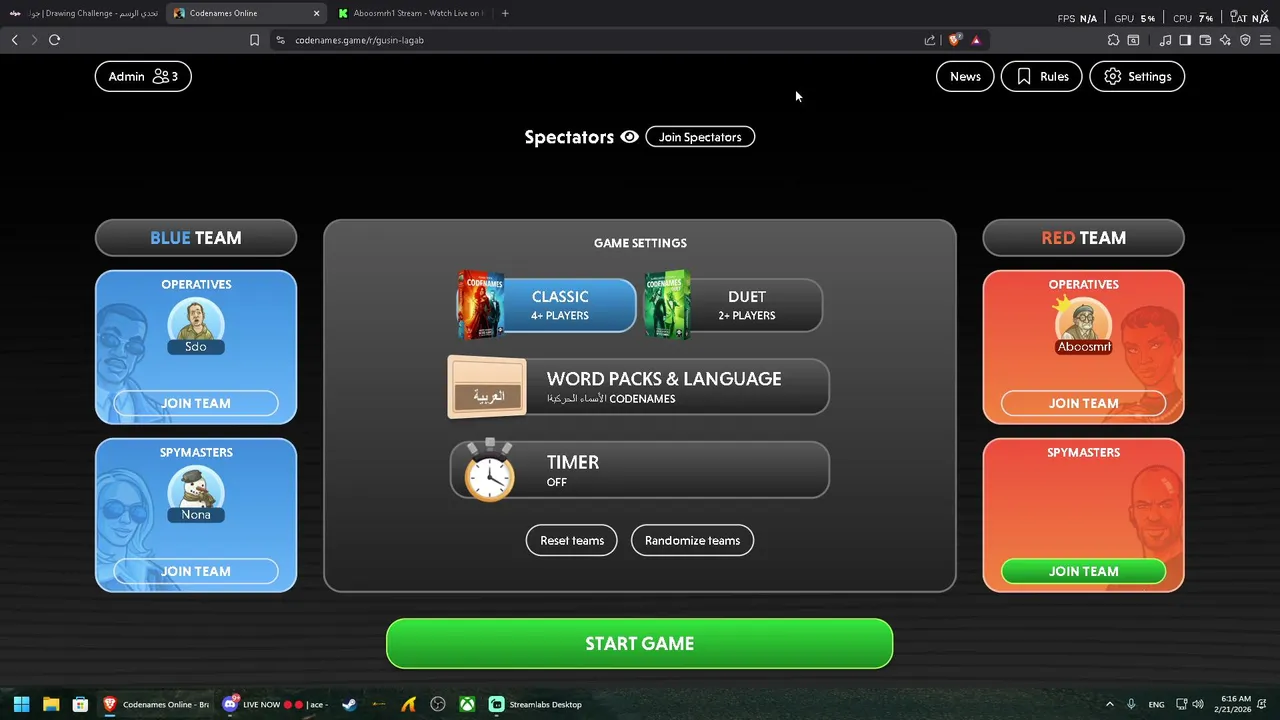
Task: Switch to the Drawing Challenge tab
Action: click(82, 13)
